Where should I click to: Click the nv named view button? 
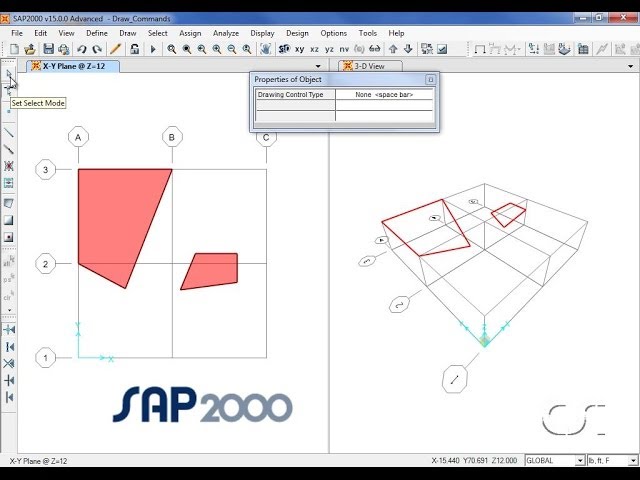pos(344,49)
